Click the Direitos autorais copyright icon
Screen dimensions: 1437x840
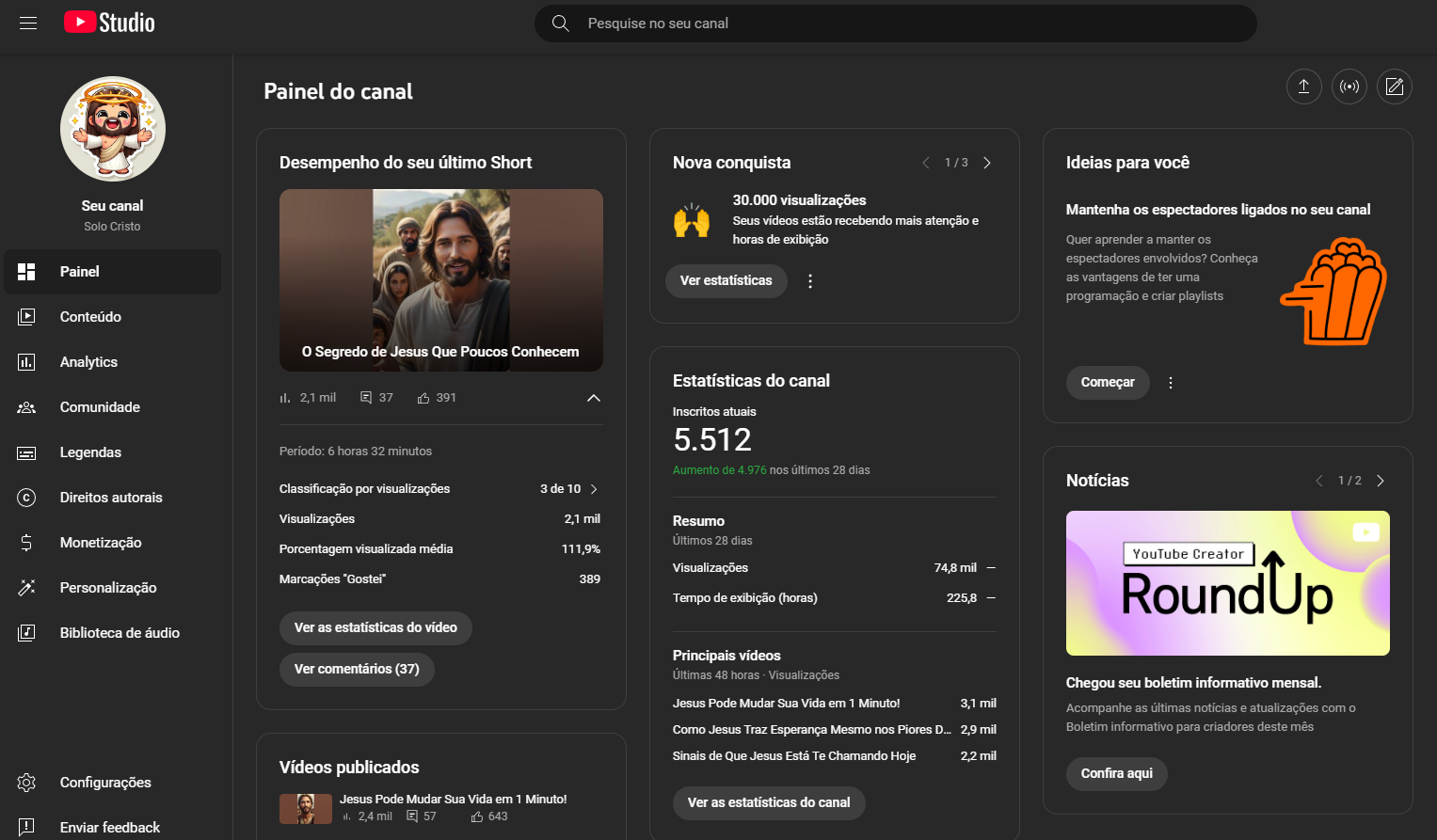26,498
